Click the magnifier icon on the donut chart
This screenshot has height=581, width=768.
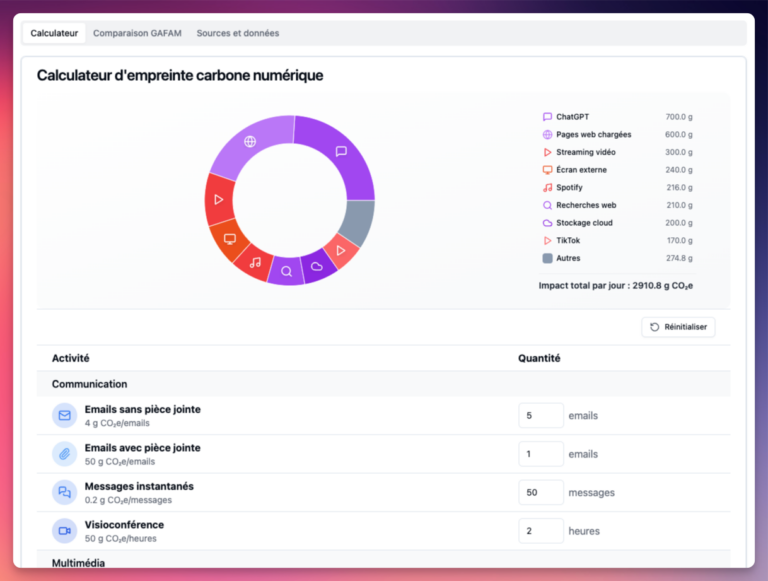coord(287,270)
